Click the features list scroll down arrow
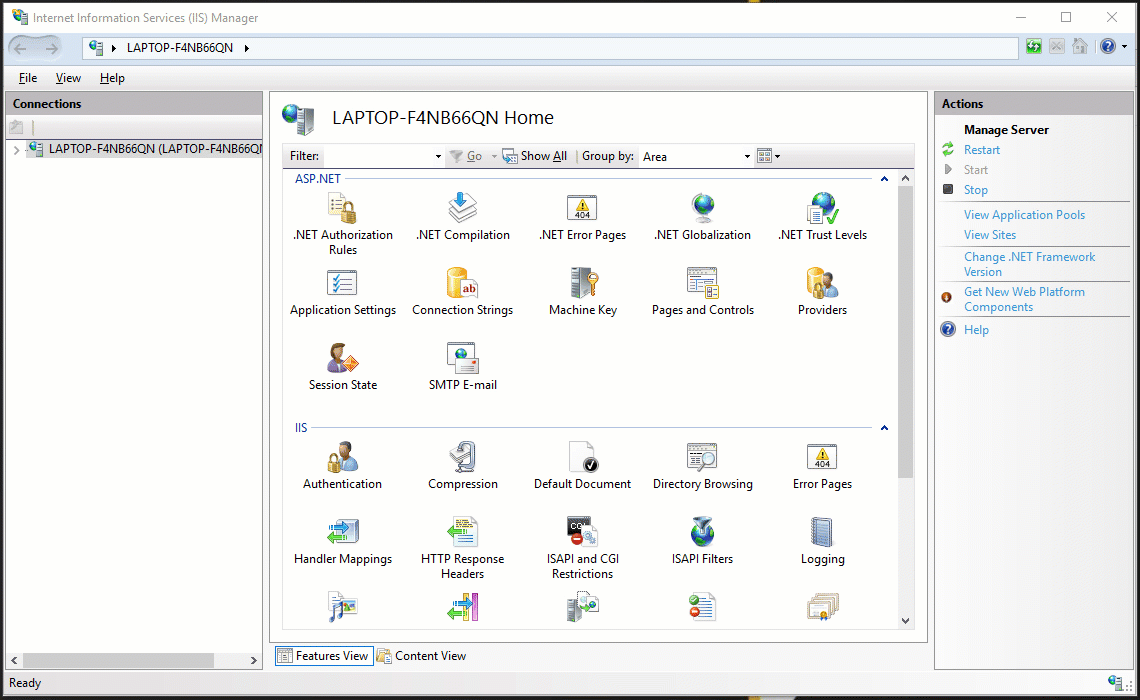This screenshot has width=1140, height=700. click(x=905, y=621)
